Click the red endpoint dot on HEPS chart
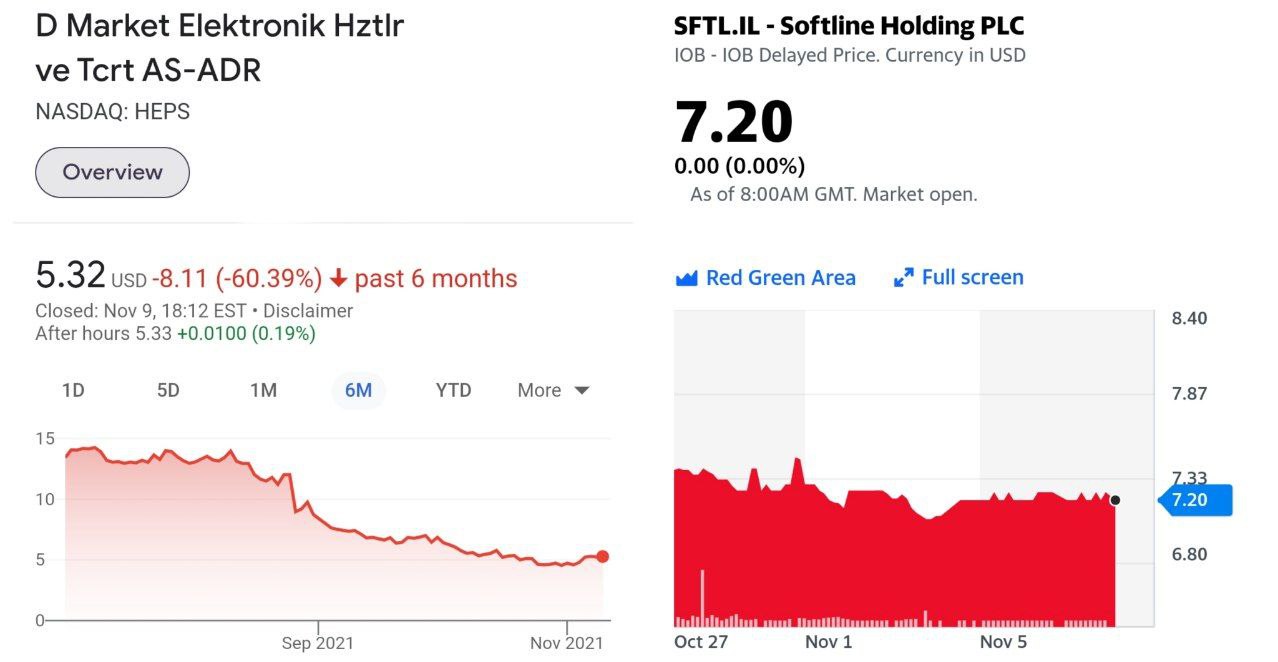This screenshot has height=662, width=1278. click(x=602, y=557)
